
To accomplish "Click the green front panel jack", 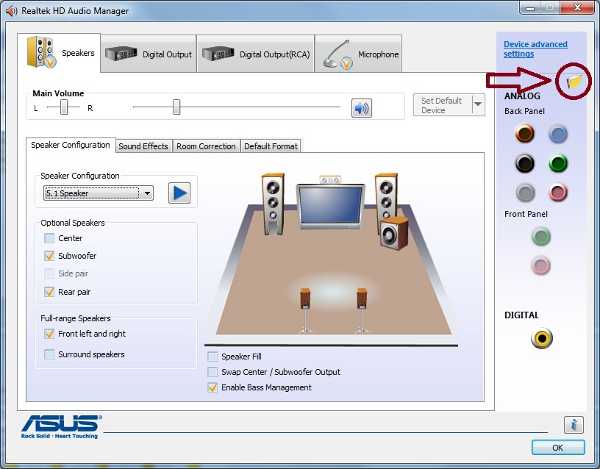I will point(541,236).
